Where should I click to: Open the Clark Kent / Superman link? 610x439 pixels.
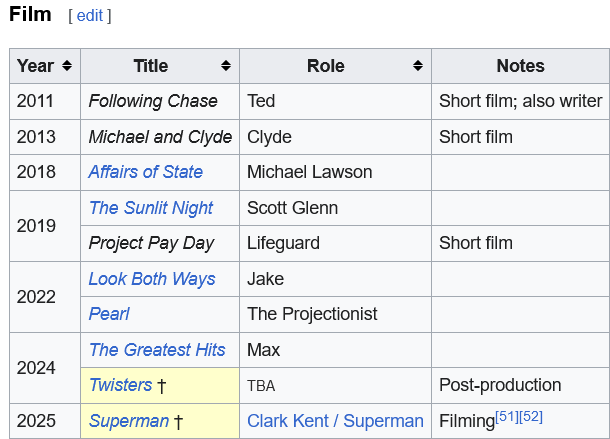[335, 421]
